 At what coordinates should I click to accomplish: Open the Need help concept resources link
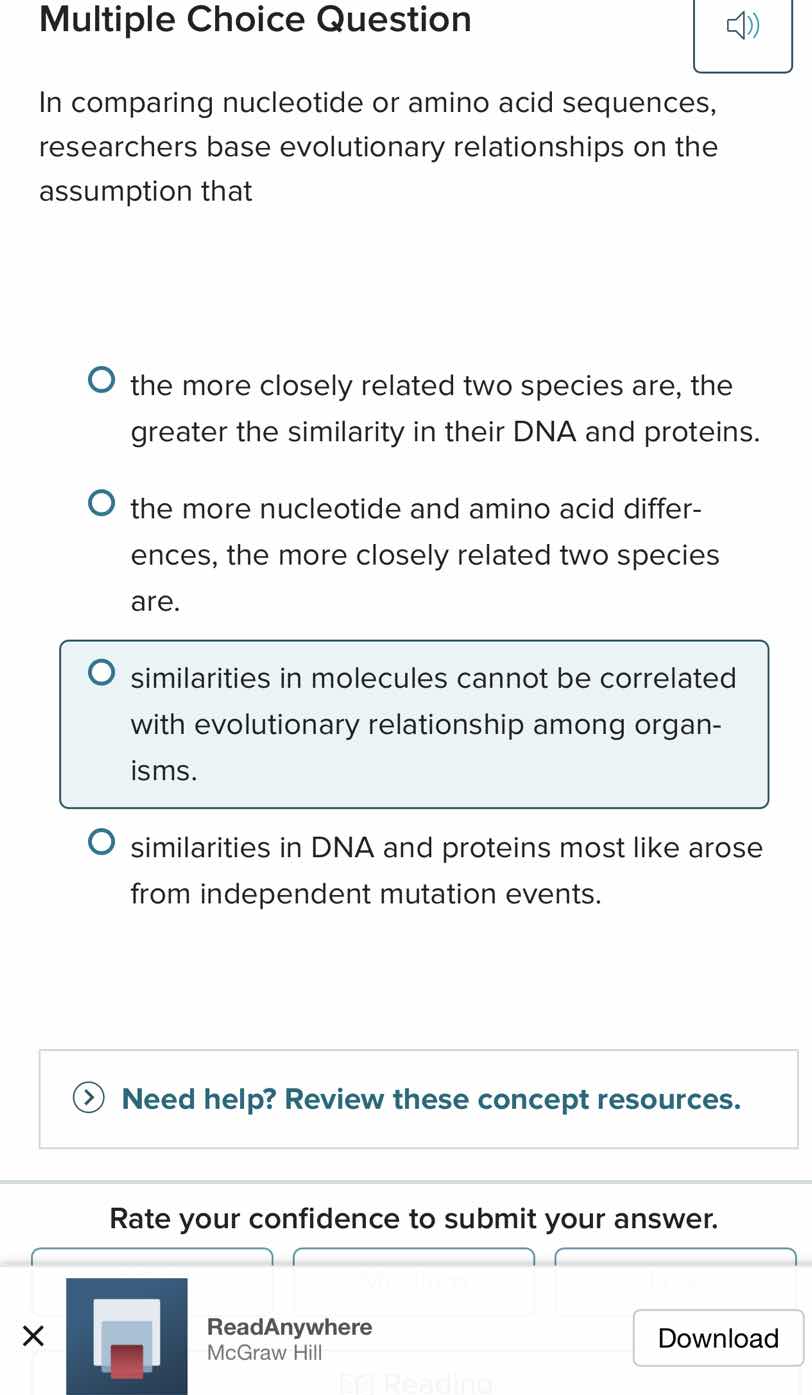click(x=430, y=1098)
